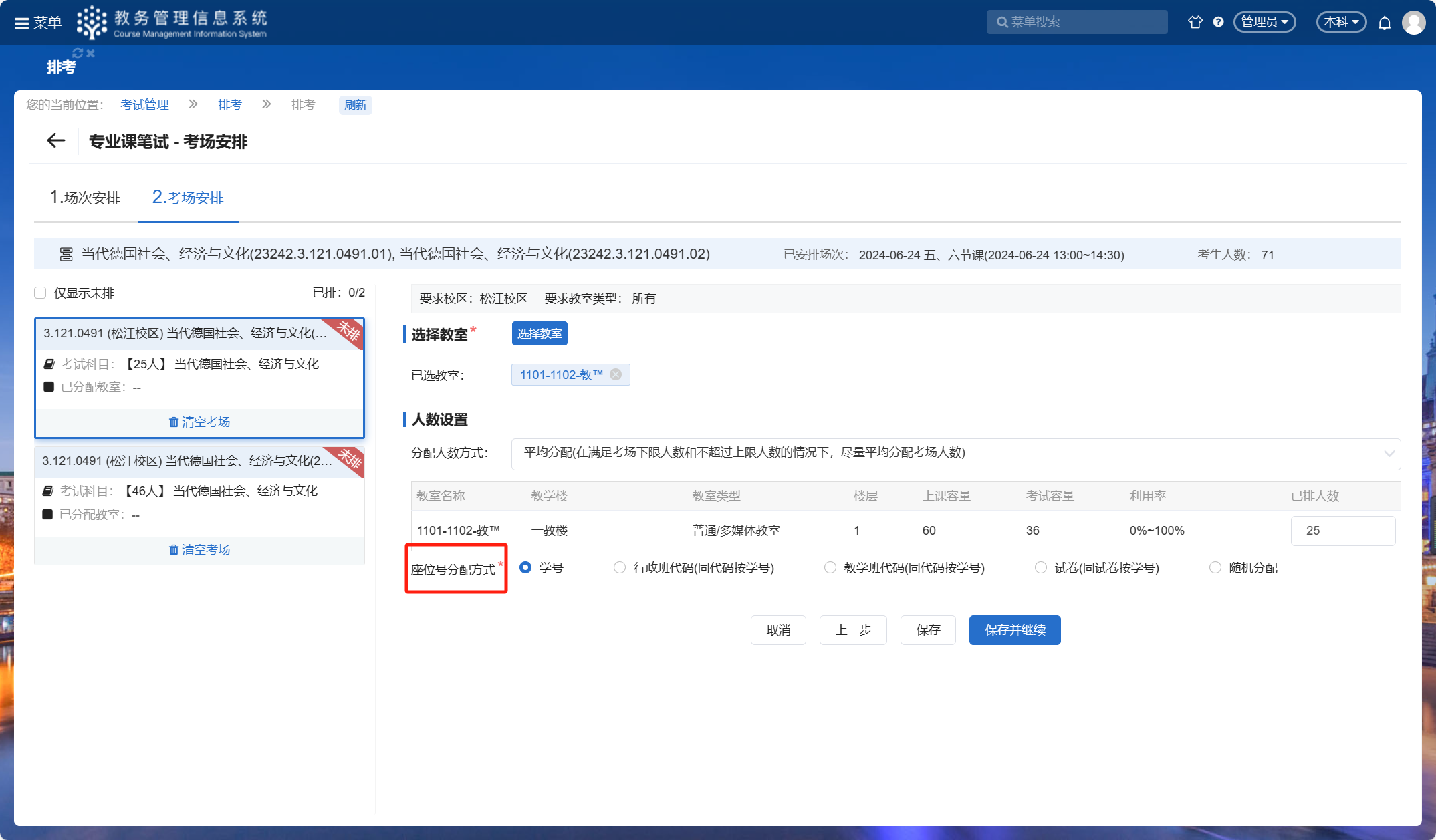Expand the 分配人数方式 dropdown
This screenshot has width=1436, height=840.
[x=955, y=453]
